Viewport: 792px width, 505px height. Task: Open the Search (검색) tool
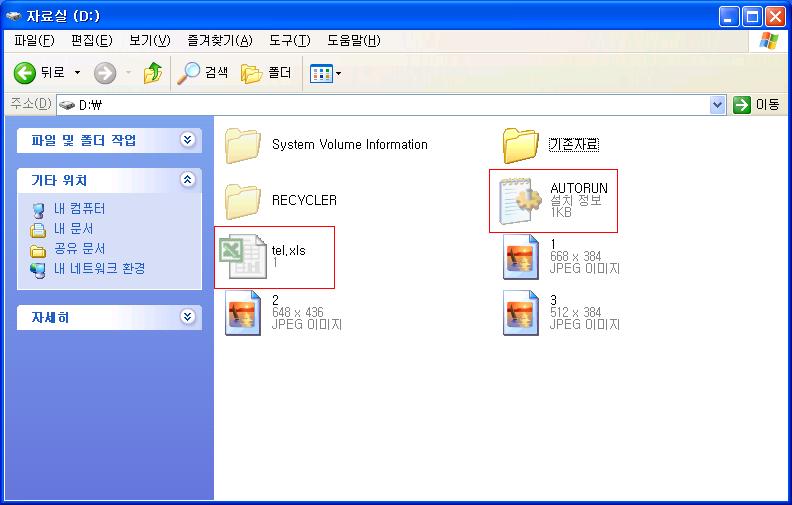pyautogui.click(x=203, y=73)
